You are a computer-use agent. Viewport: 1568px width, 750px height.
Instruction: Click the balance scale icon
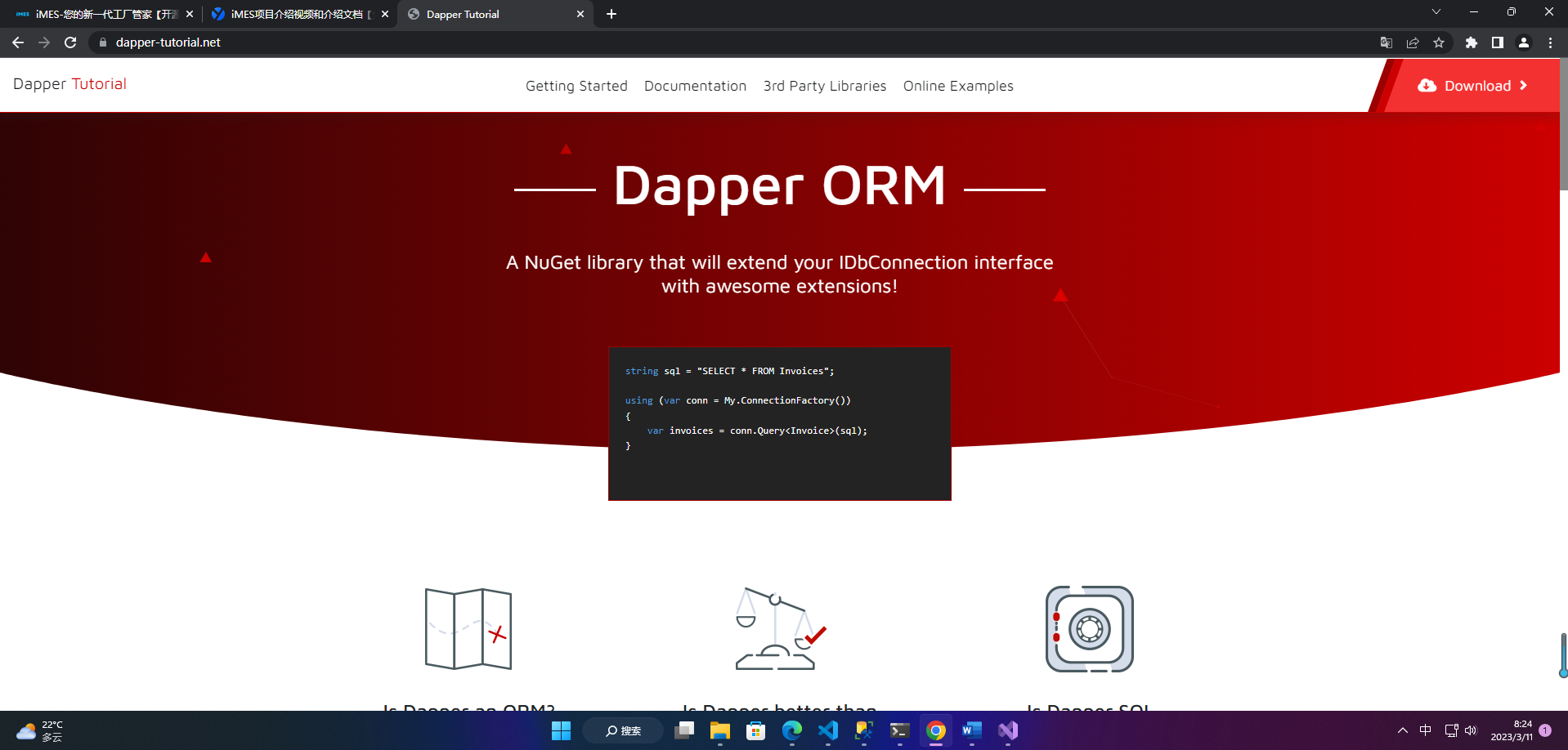coord(780,629)
